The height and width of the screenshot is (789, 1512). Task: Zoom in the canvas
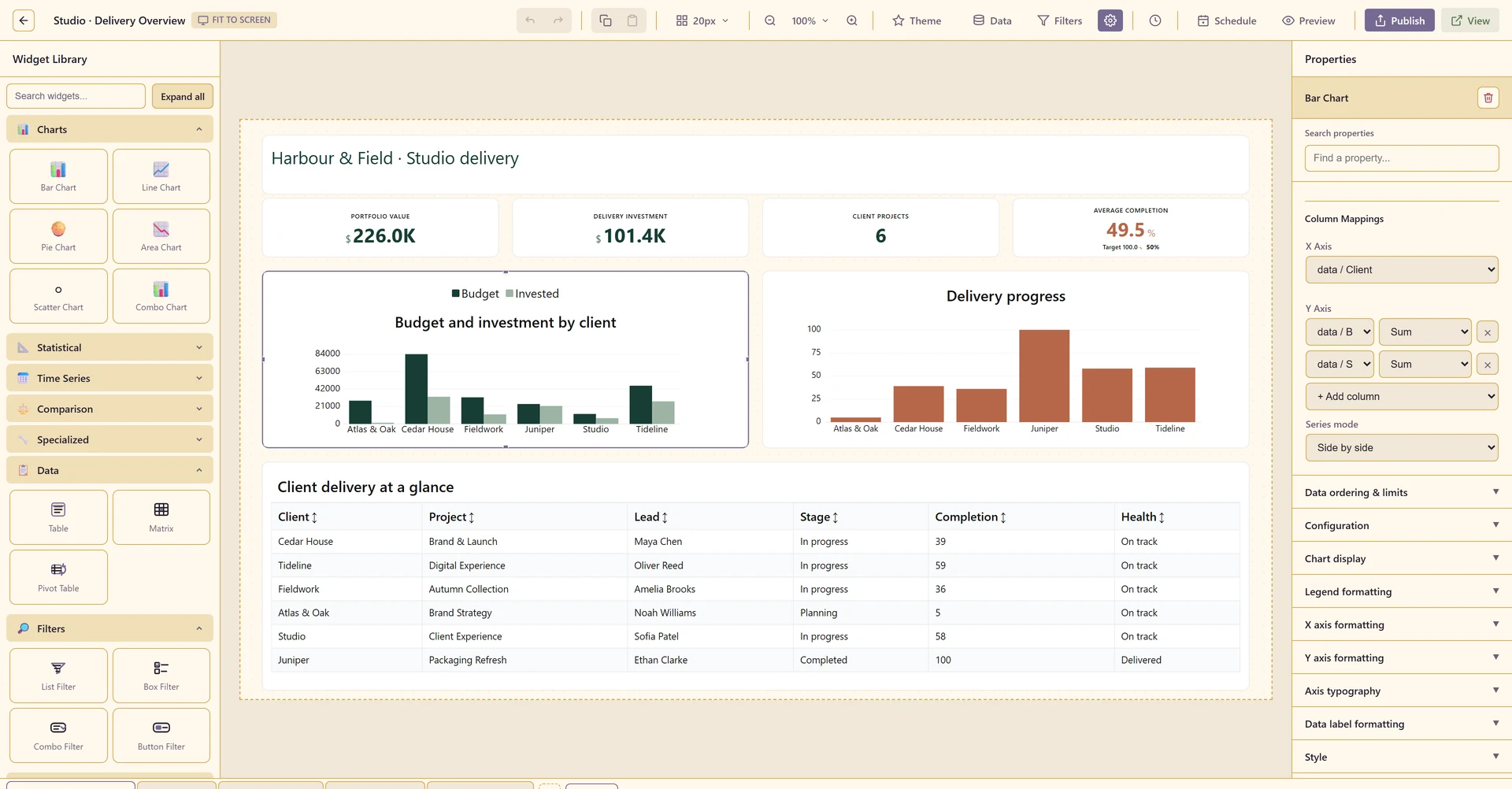point(852,20)
